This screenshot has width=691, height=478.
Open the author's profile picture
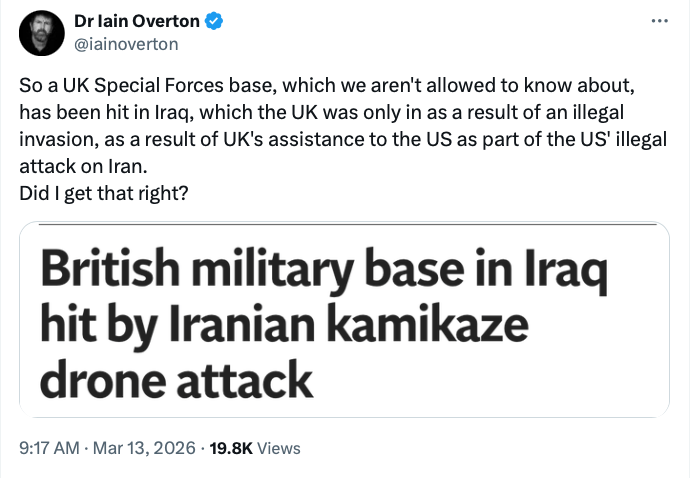(x=42, y=31)
